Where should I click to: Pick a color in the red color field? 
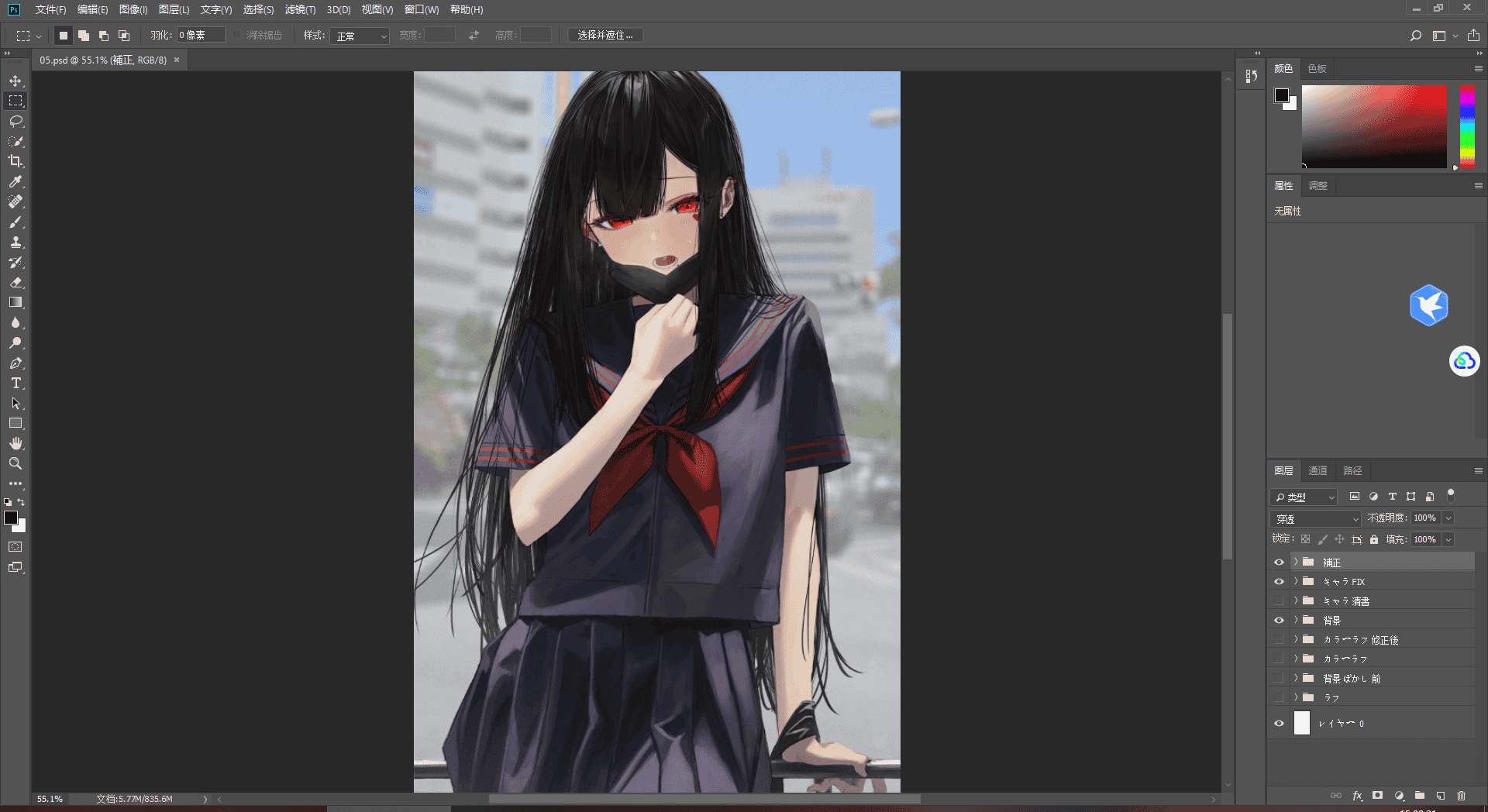[x=1374, y=126]
